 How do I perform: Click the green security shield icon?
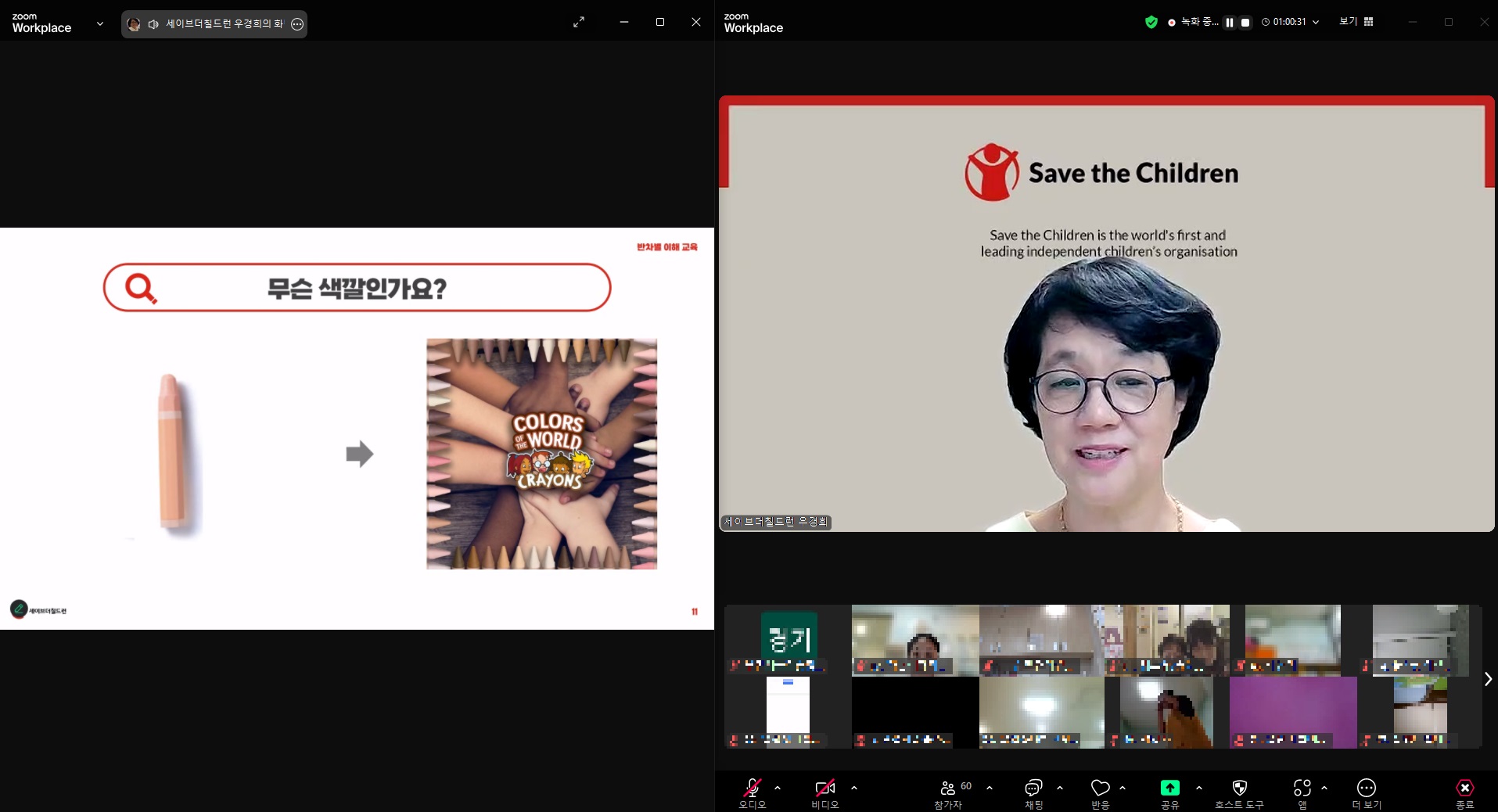(1151, 22)
